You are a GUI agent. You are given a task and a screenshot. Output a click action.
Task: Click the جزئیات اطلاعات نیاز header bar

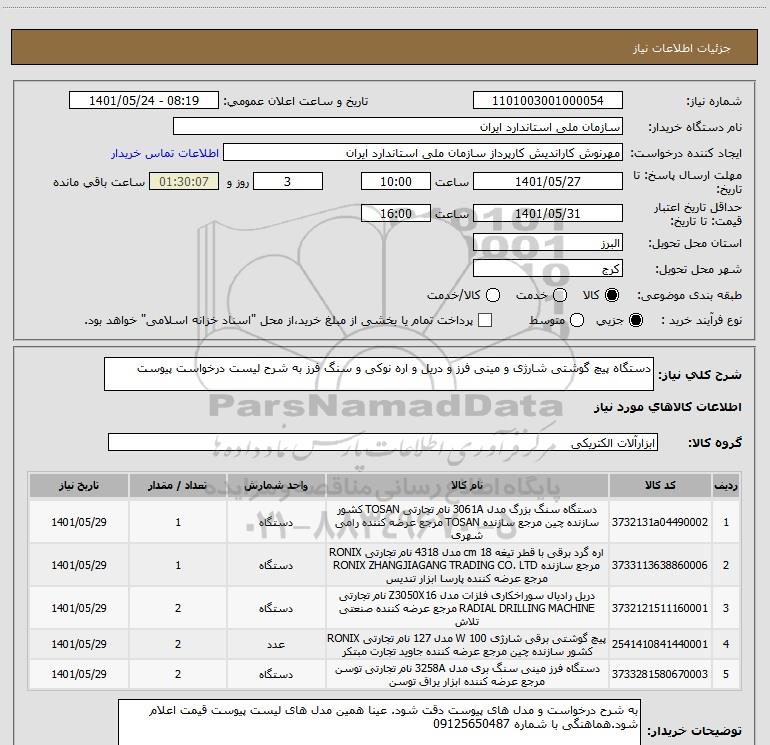click(385, 47)
